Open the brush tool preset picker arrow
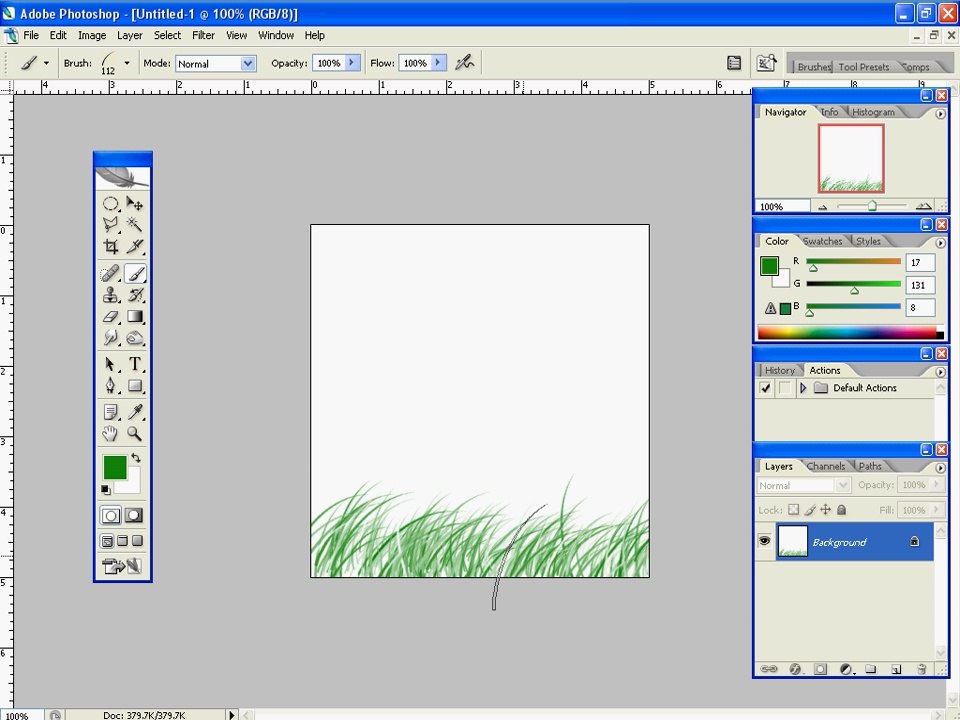This screenshot has width=960, height=720. tap(46, 63)
